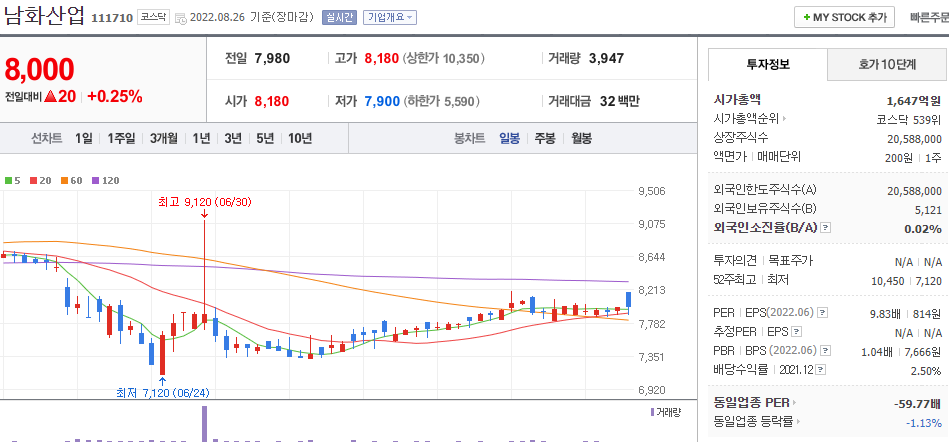Image resolution: width=949 pixels, height=442 pixels.
Task: Click the 상장주식수 value 20,588,000
Action: pos(915,139)
